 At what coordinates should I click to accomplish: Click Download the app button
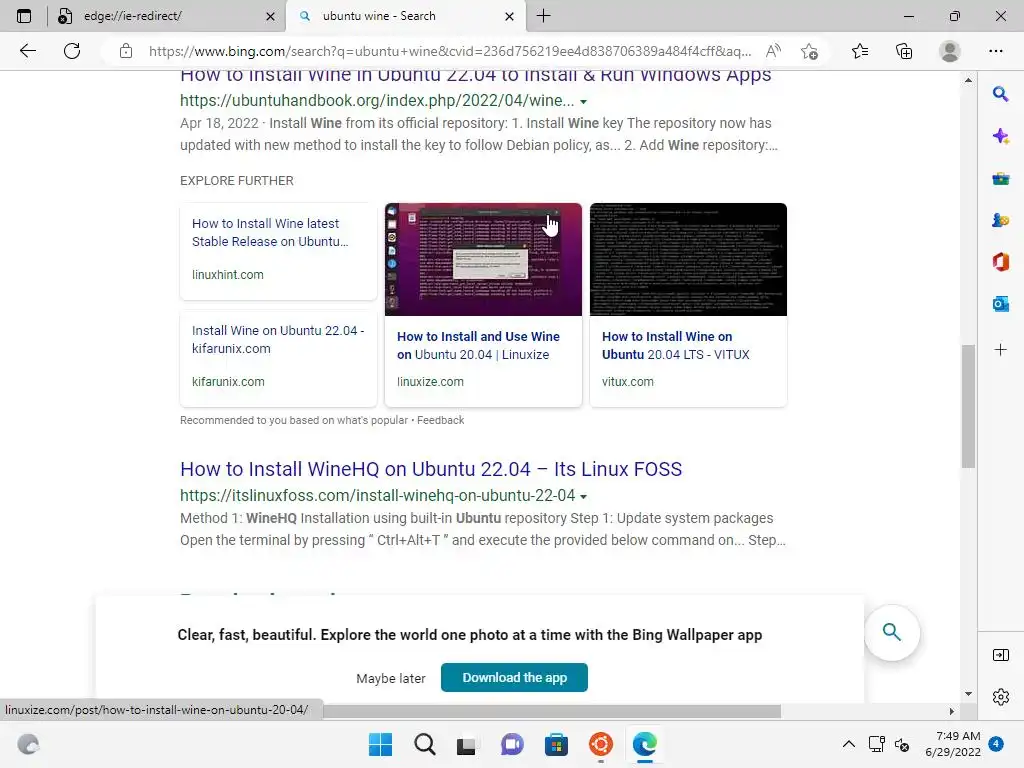coord(514,677)
